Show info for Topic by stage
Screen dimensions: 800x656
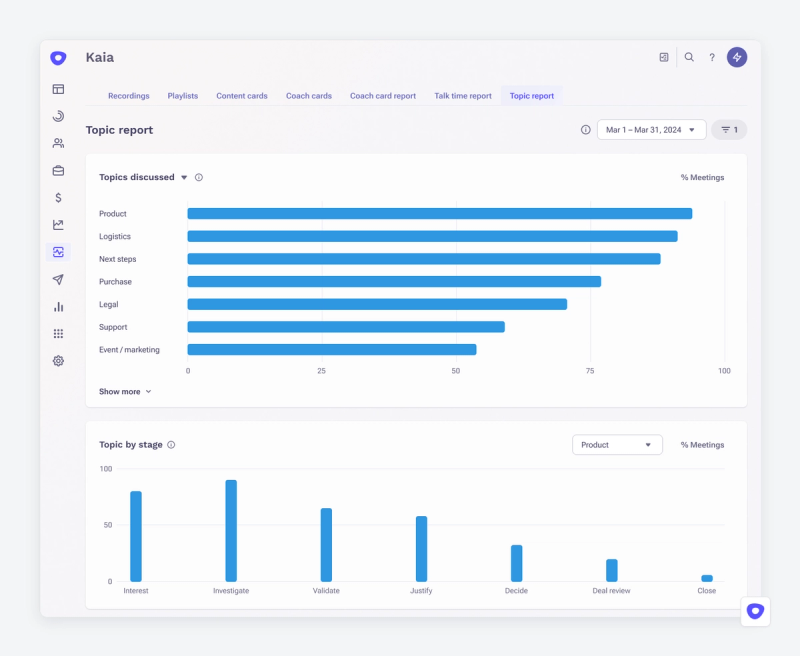pos(171,445)
